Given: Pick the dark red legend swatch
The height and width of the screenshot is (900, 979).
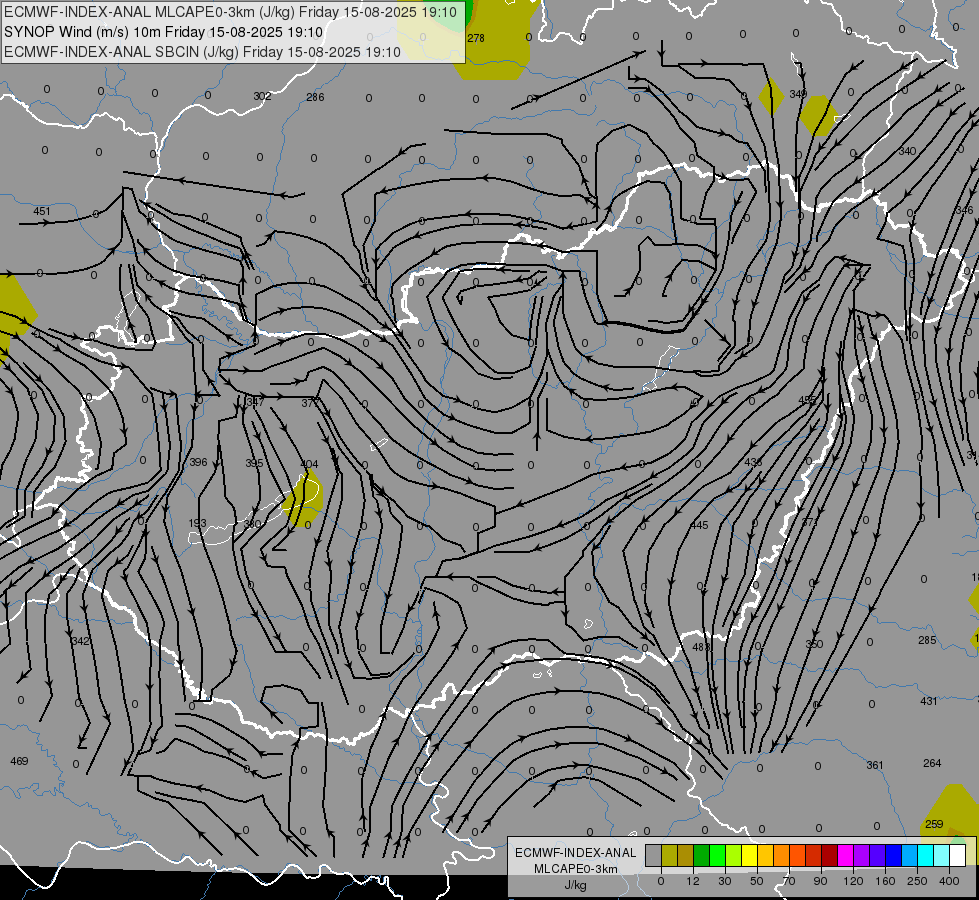Looking at the screenshot, I should click(830, 855).
